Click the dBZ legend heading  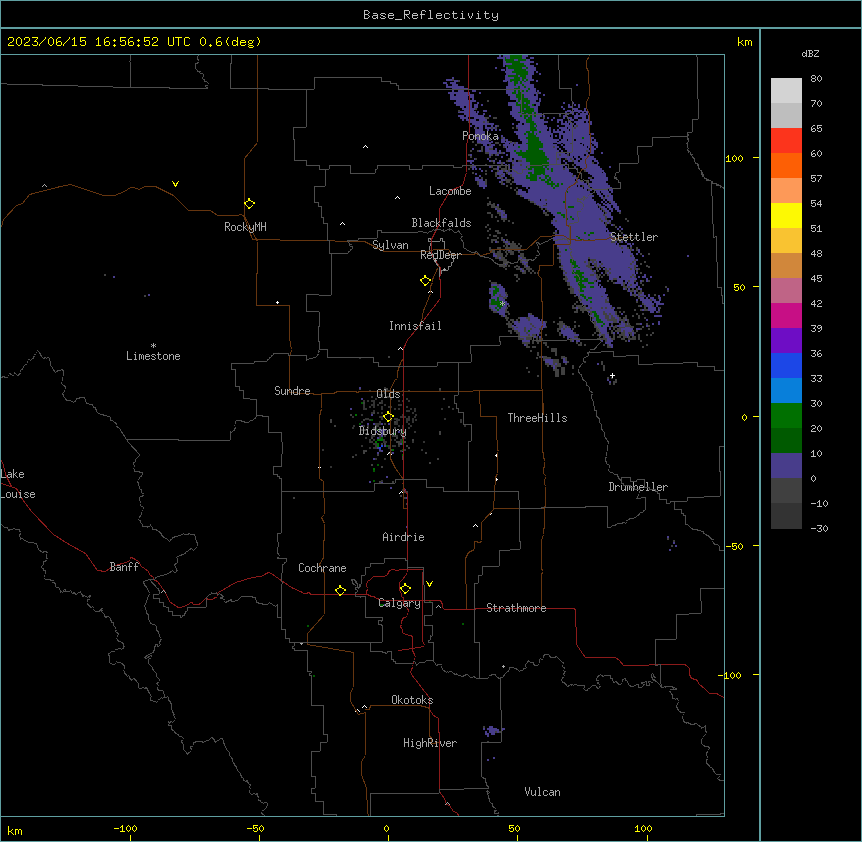[x=810, y=53]
